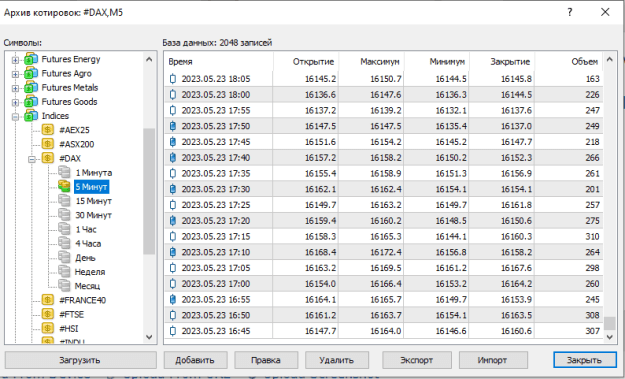Select the День timeframe label

85,258
